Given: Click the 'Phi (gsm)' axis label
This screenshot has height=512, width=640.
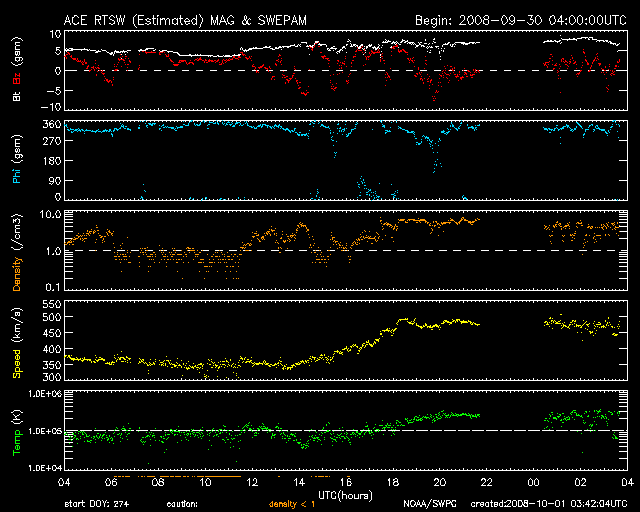Looking at the screenshot, I should coord(17,159).
